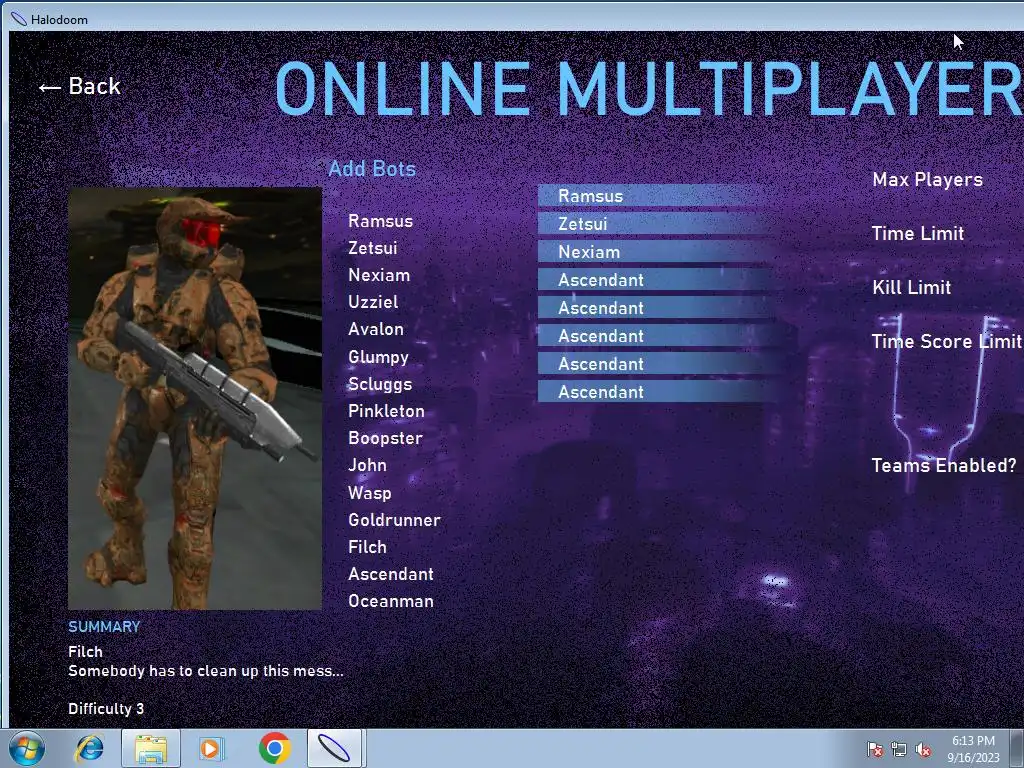Add the John bot
Image resolution: width=1024 pixels, height=768 pixels.
[x=367, y=466]
